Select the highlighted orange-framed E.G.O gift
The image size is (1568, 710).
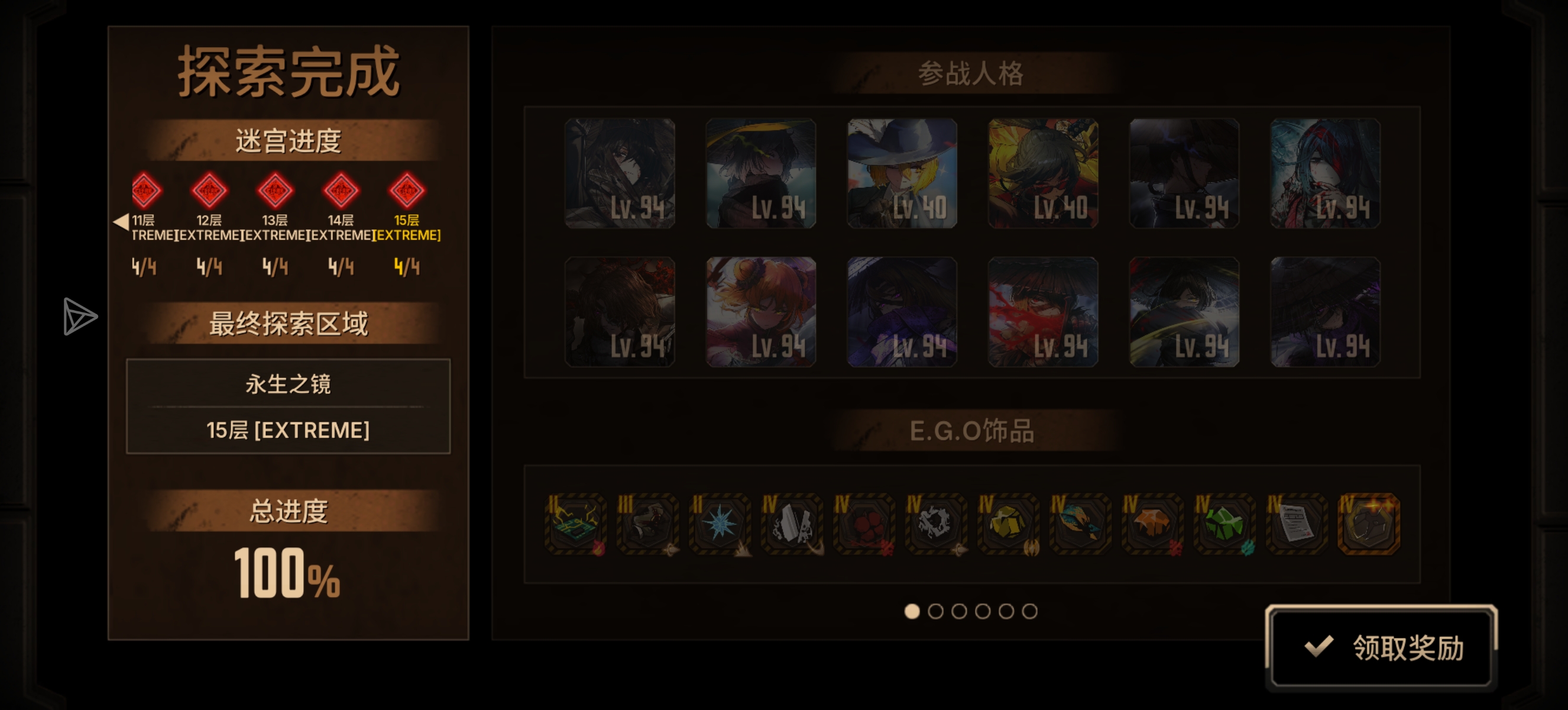pos(1369,524)
